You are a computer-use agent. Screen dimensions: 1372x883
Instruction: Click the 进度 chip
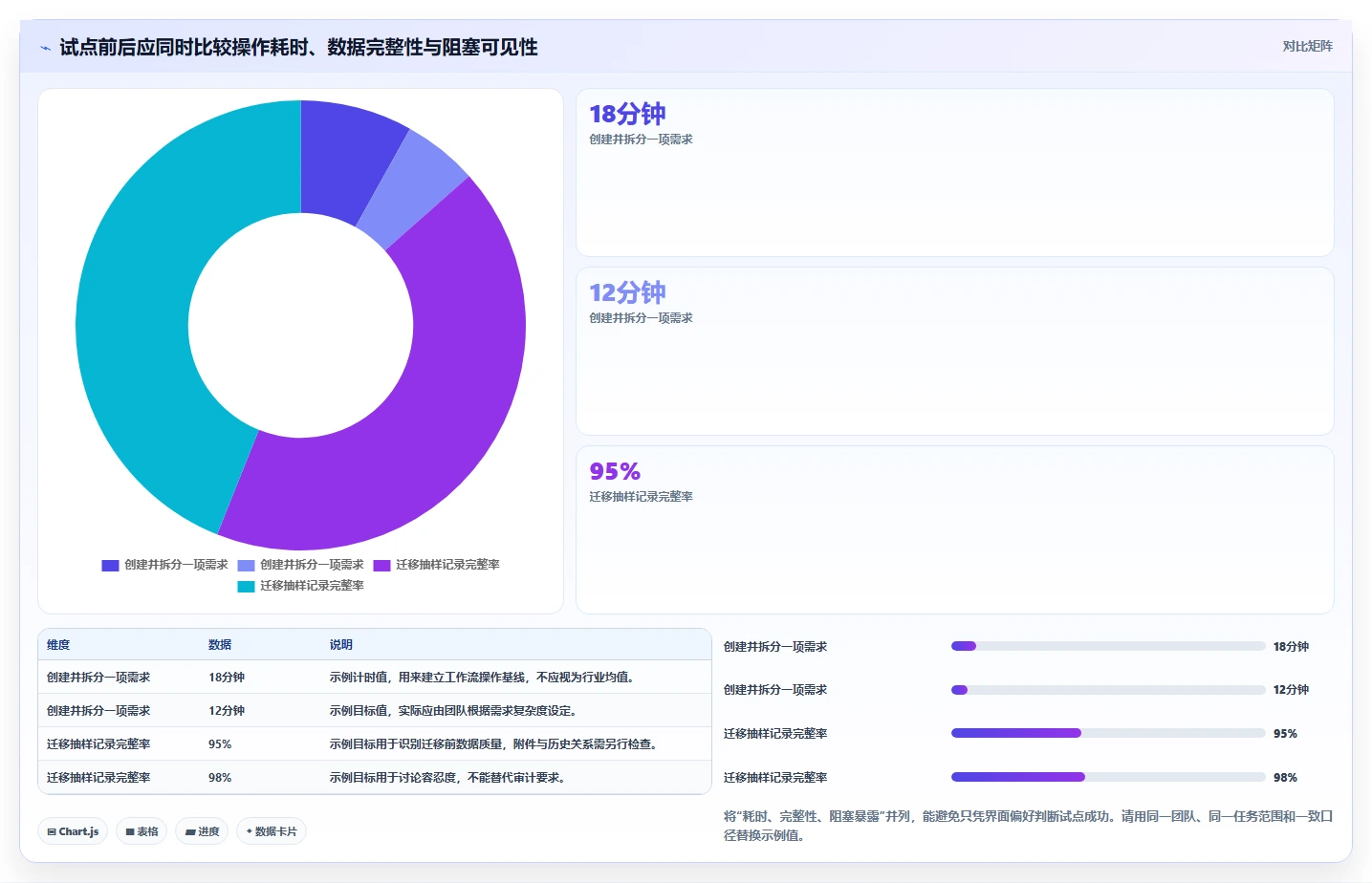point(202,831)
